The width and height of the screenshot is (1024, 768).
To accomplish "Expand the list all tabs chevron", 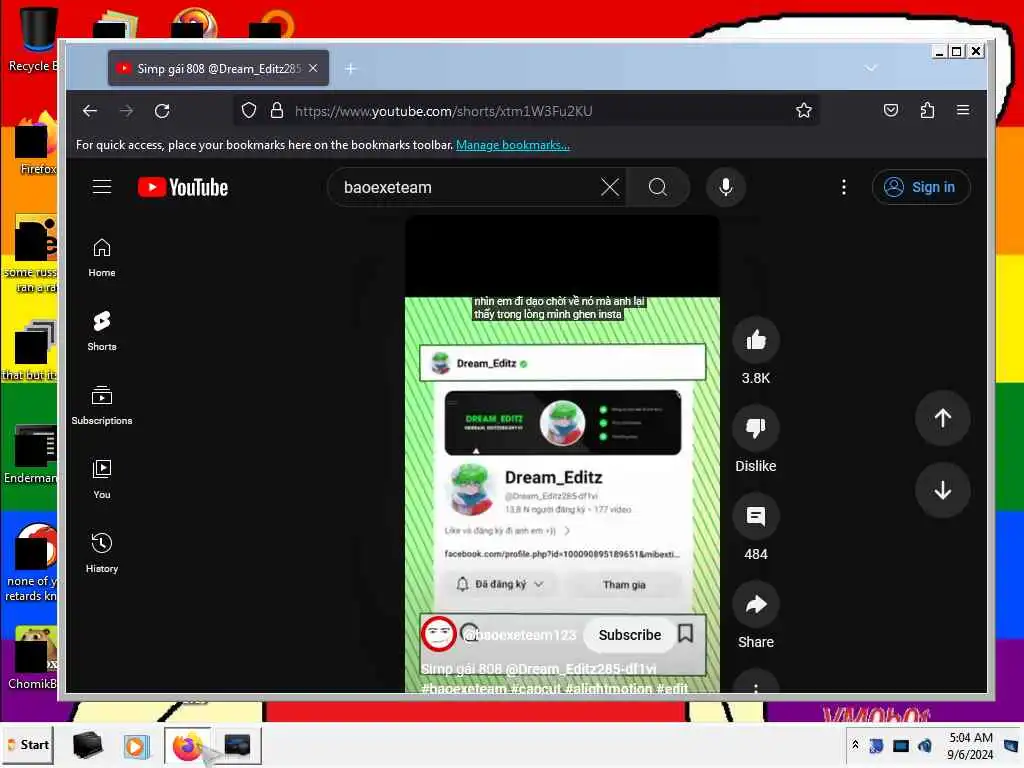I will click(871, 68).
